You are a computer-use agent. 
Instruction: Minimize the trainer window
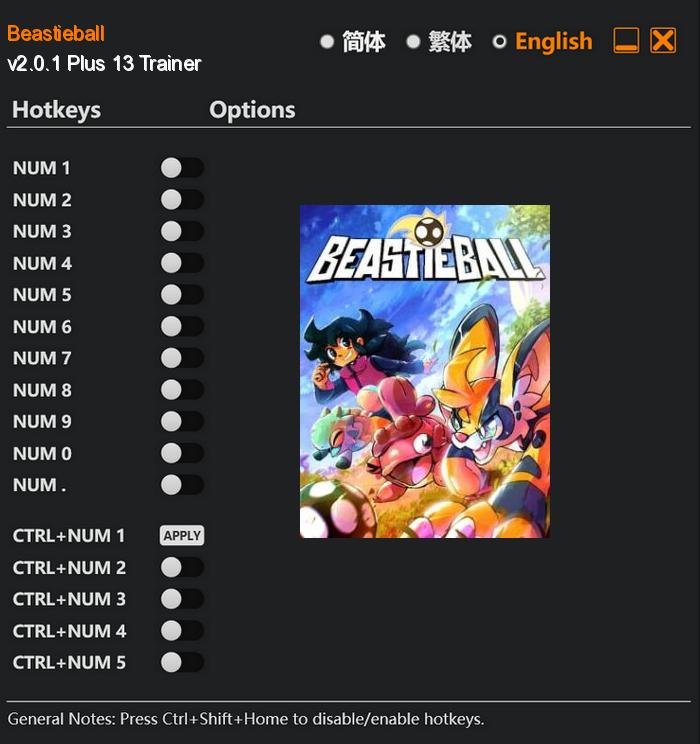[626, 40]
